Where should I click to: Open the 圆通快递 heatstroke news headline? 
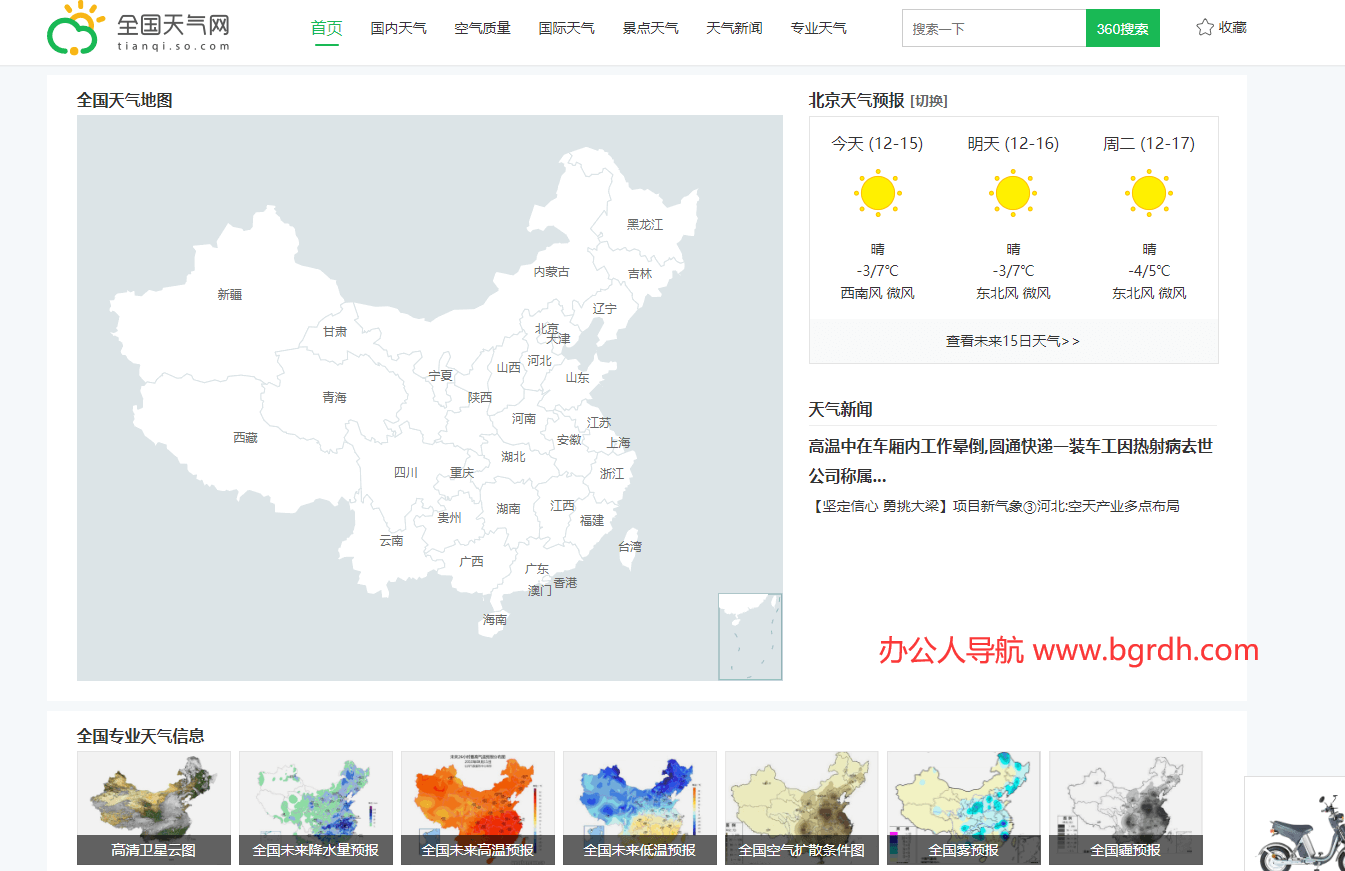[x=1010, y=446]
